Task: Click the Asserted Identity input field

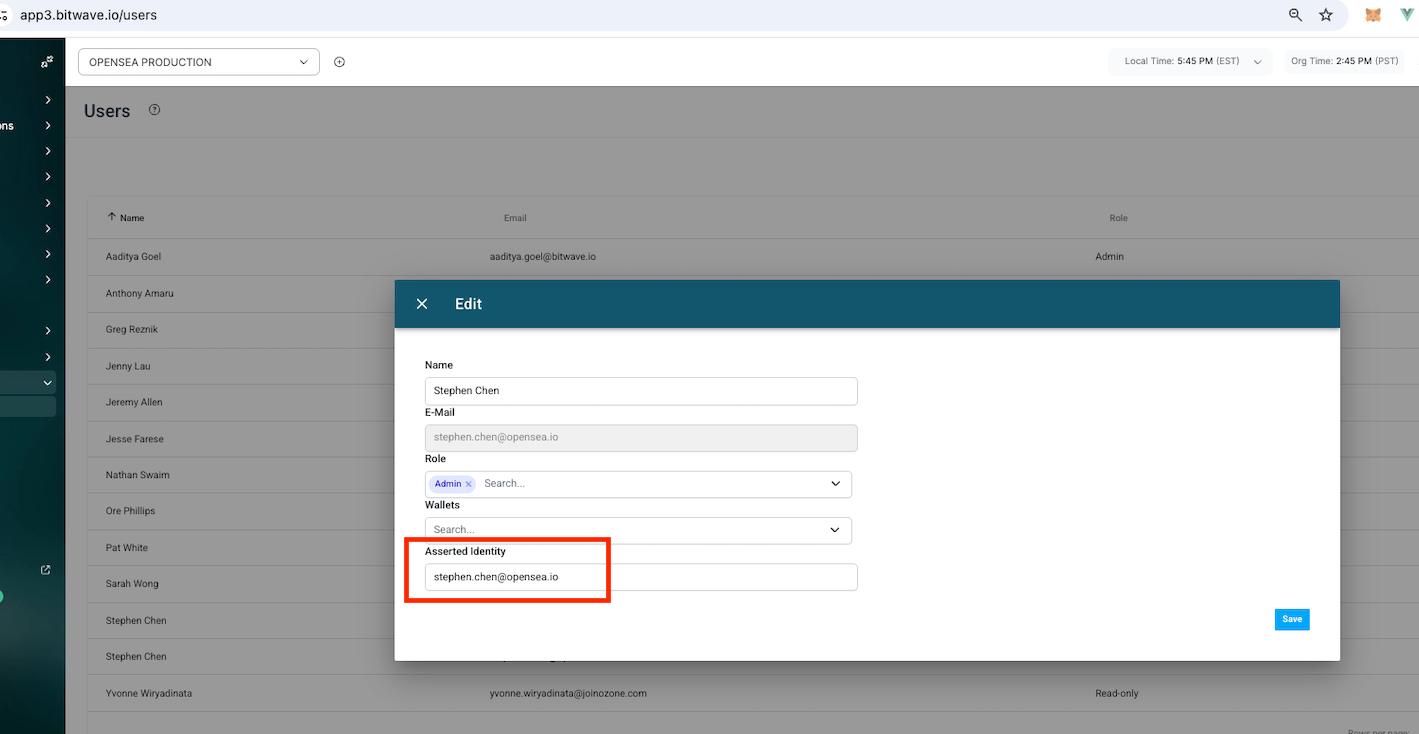Action: click(641, 577)
